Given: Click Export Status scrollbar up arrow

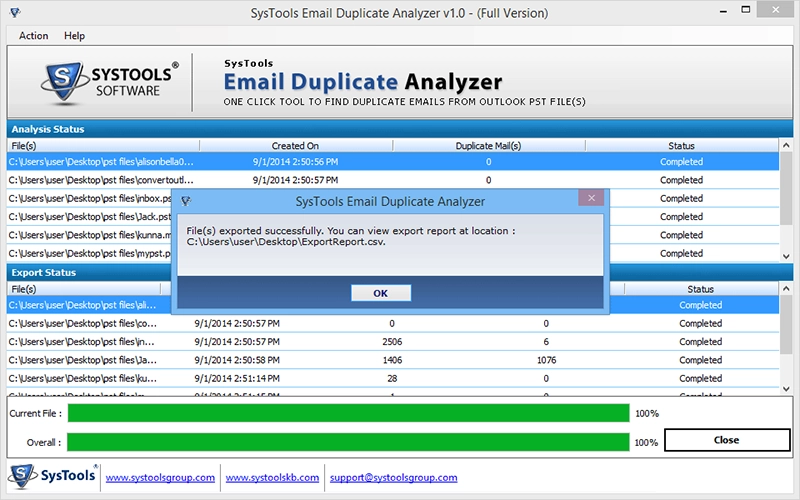Looking at the screenshot, I should 786,289.
